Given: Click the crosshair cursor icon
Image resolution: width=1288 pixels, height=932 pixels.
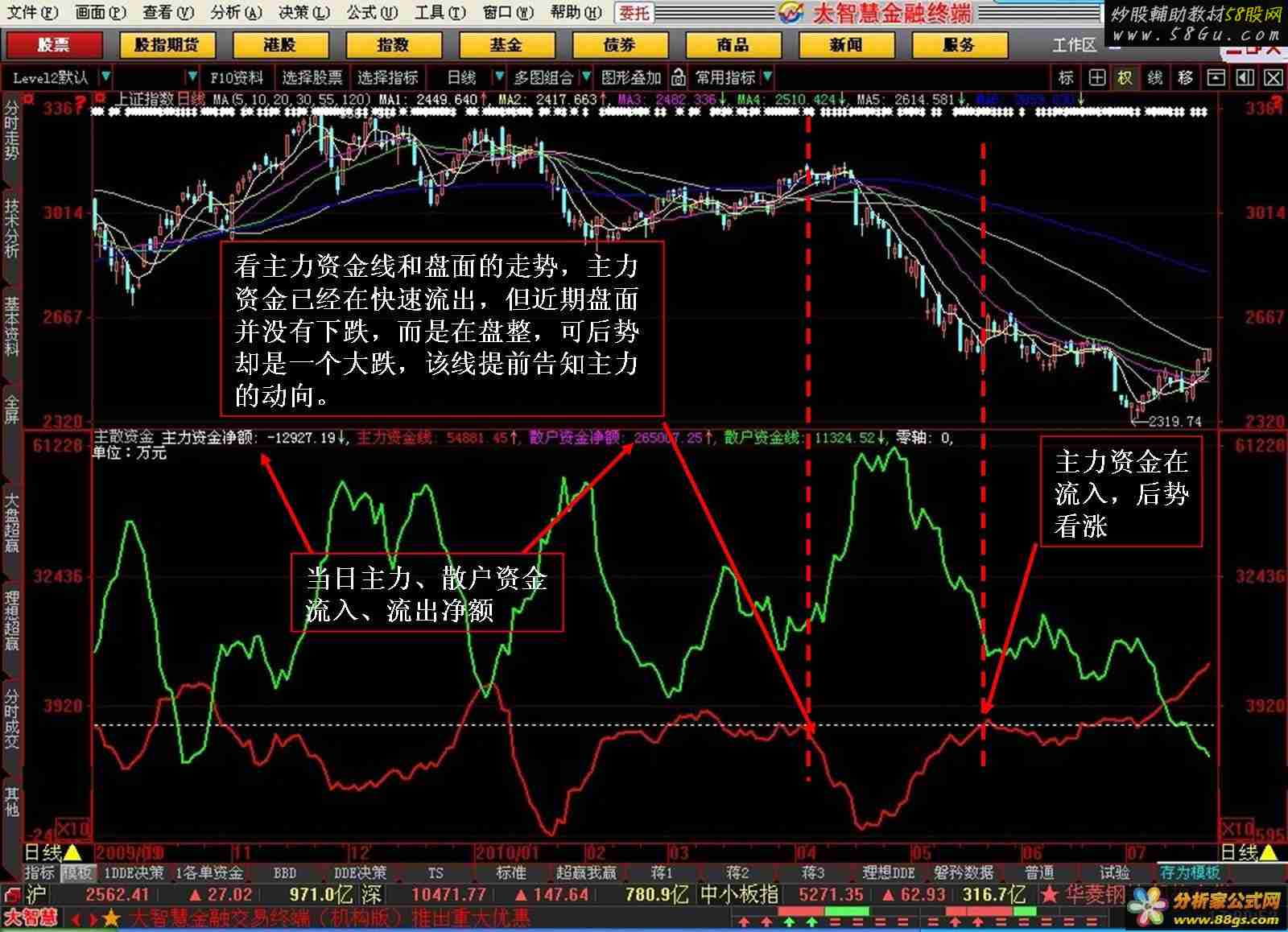Looking at the screenshot, I should click(x=1096, y=78).
